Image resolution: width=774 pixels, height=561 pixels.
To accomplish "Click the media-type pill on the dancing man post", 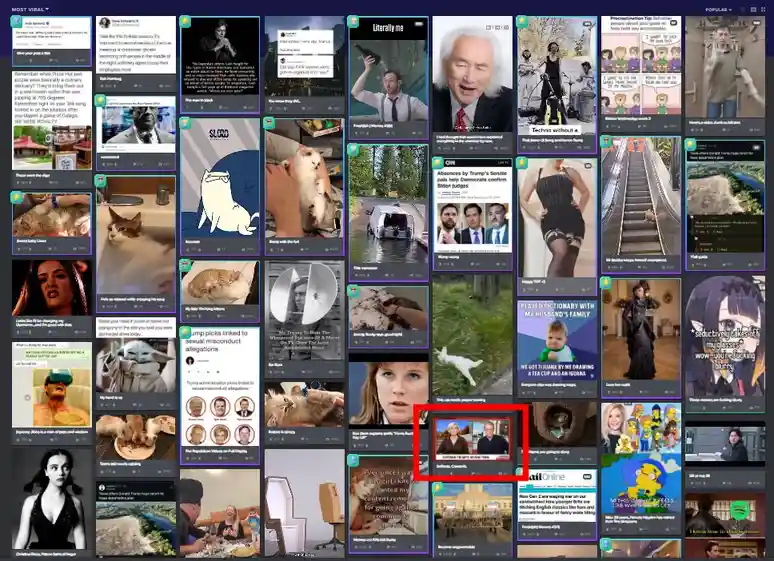I will 755,23.
